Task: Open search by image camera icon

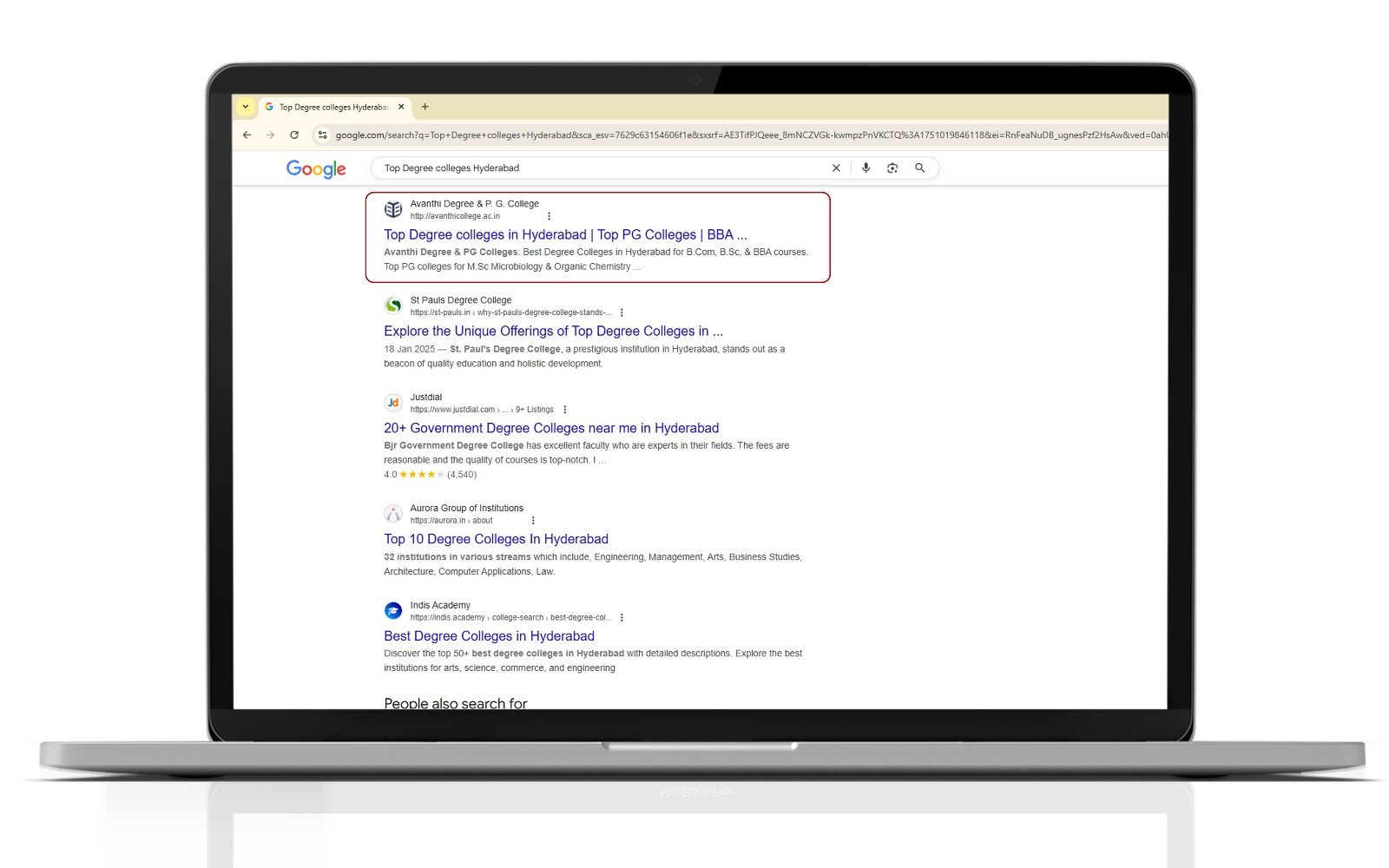Action: (892, 168)
